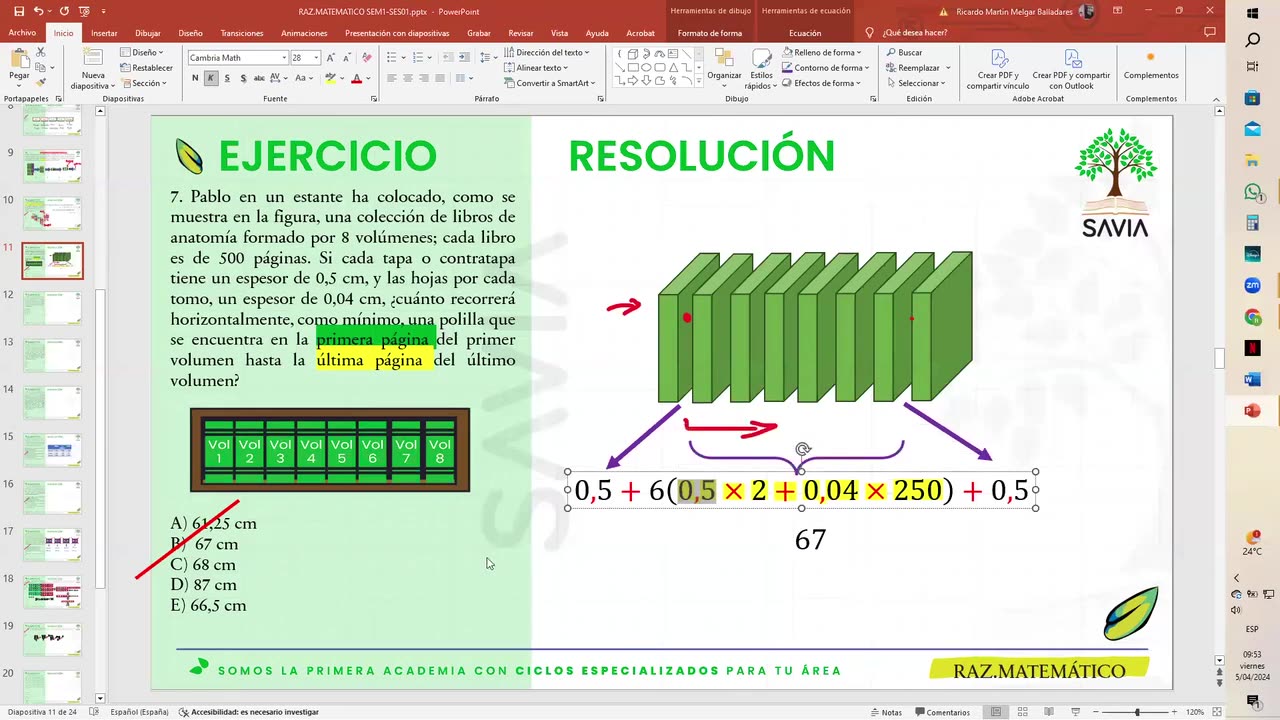
Task: Open the Efectos de forma dropdown
Action: (823, 83)
